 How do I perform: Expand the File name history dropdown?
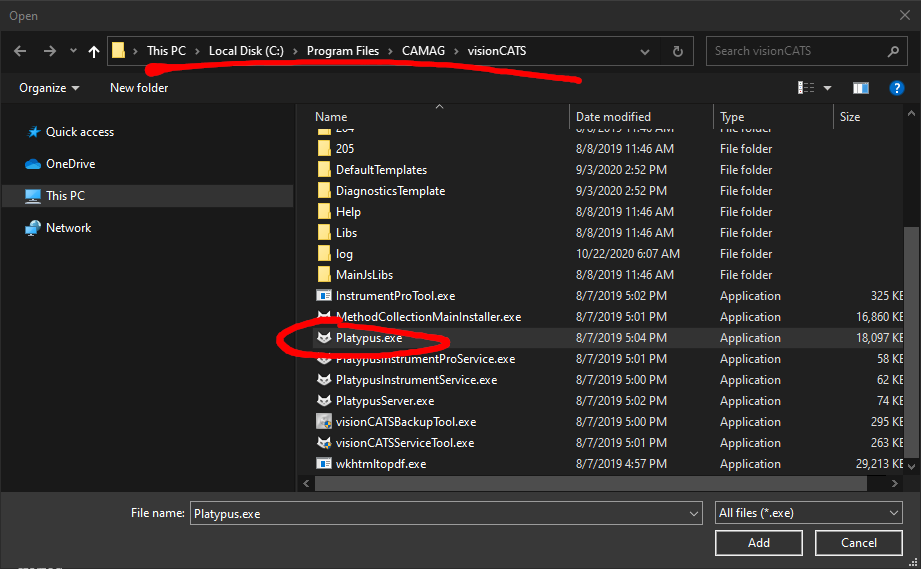(694, 513)
